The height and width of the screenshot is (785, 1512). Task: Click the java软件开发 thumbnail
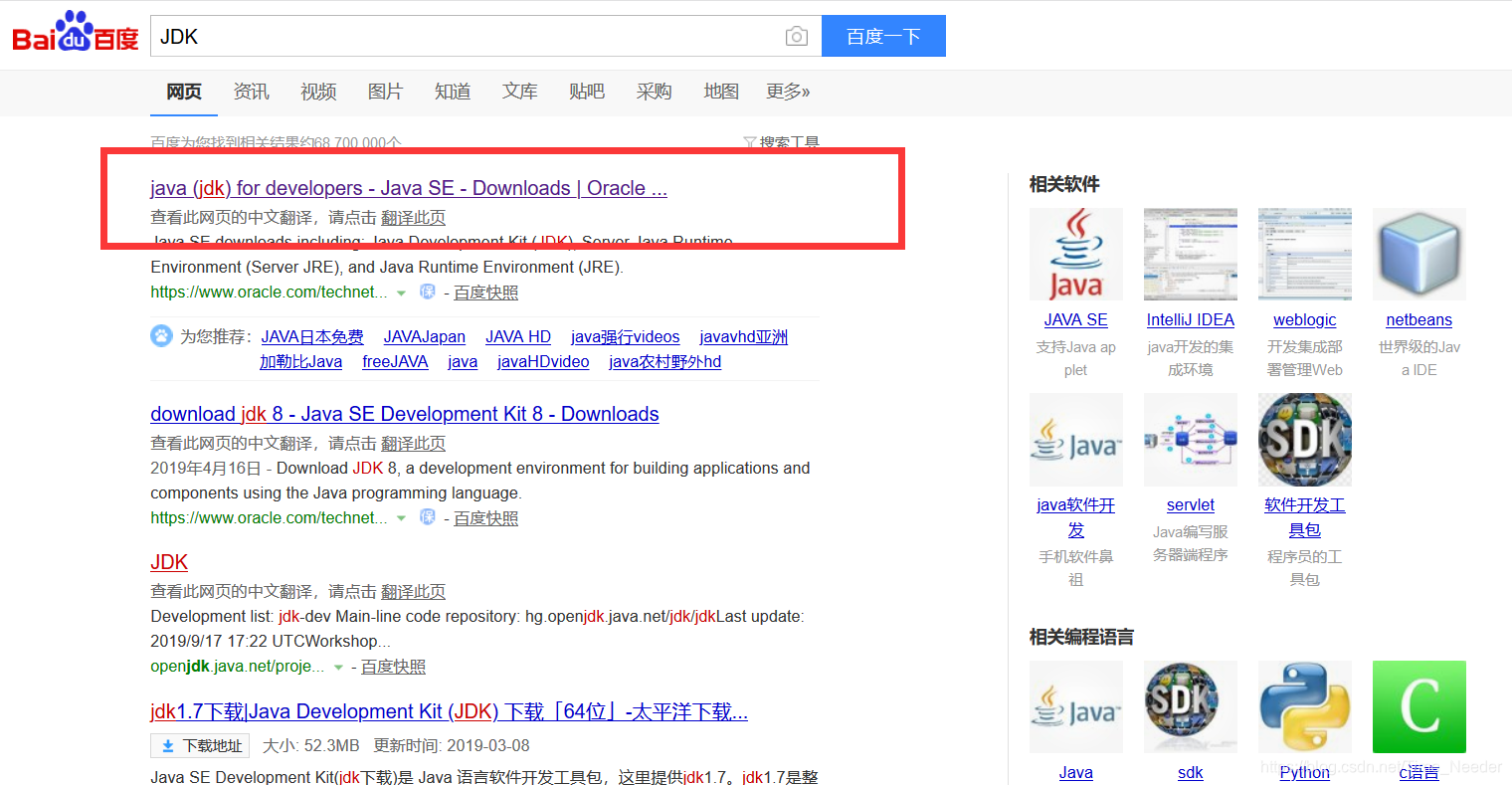(x=1076, y=440)
